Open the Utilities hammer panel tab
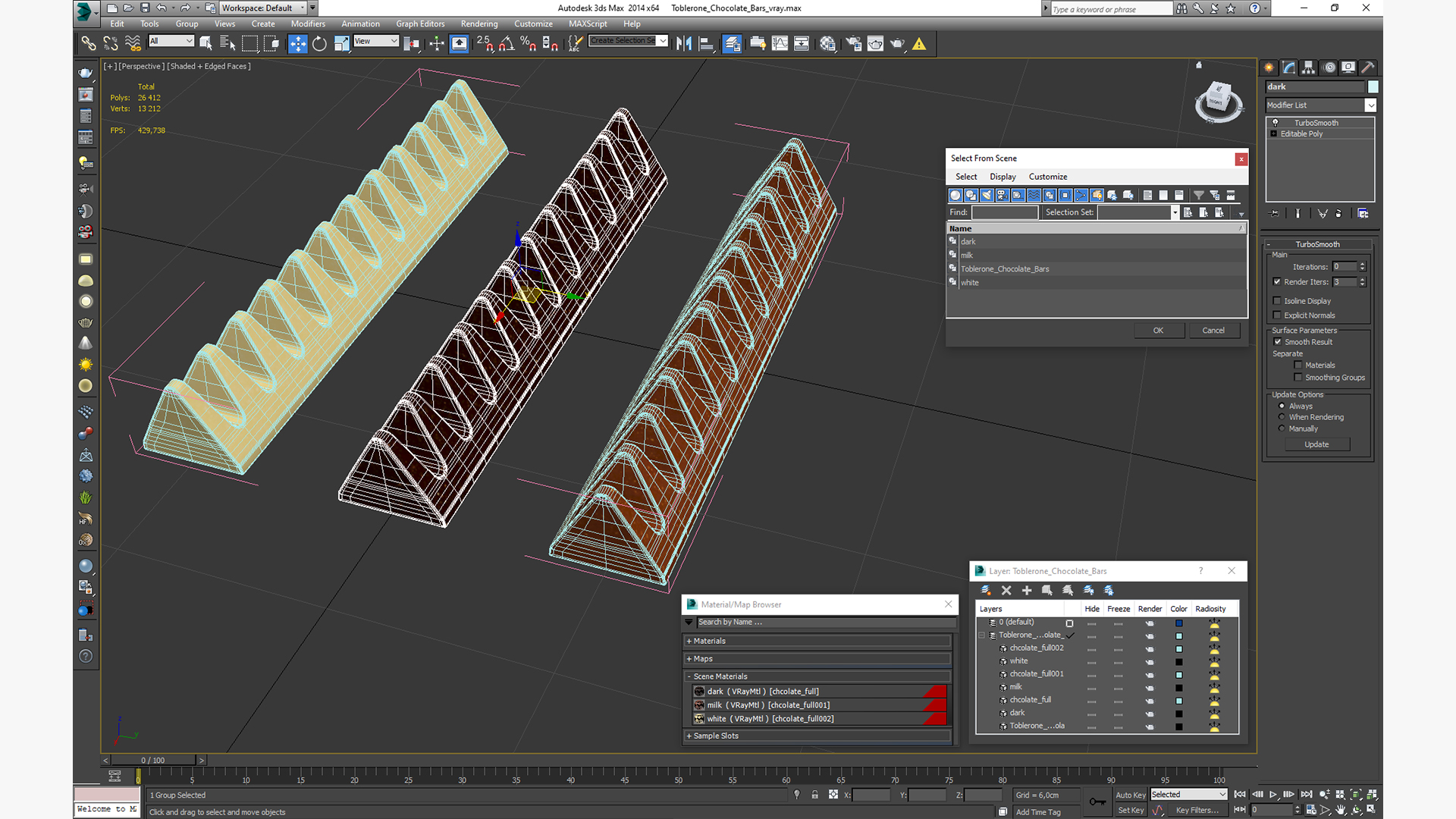This screenshot has width=1456, height=819. [x=1368, y=67]
